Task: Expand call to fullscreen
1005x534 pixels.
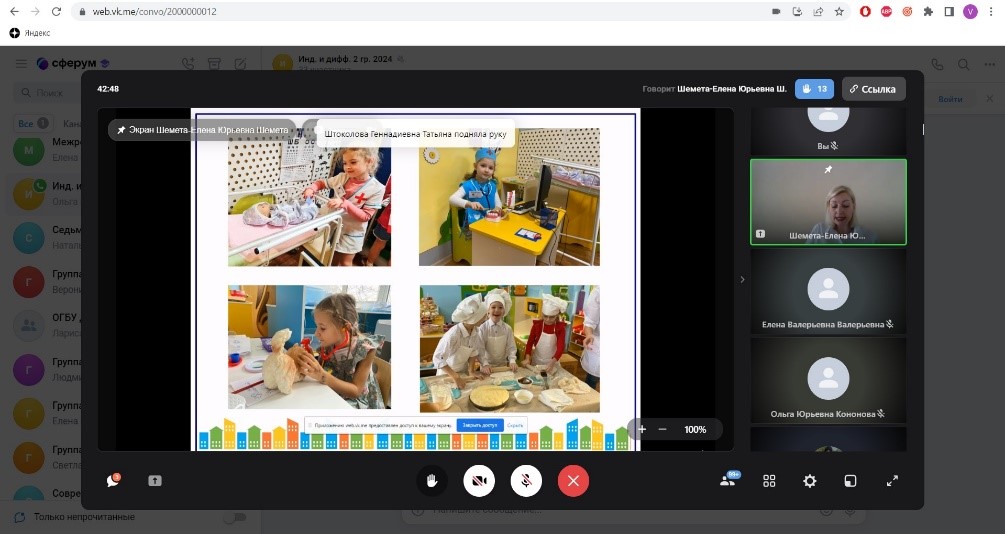Action: tap(892, 481)
